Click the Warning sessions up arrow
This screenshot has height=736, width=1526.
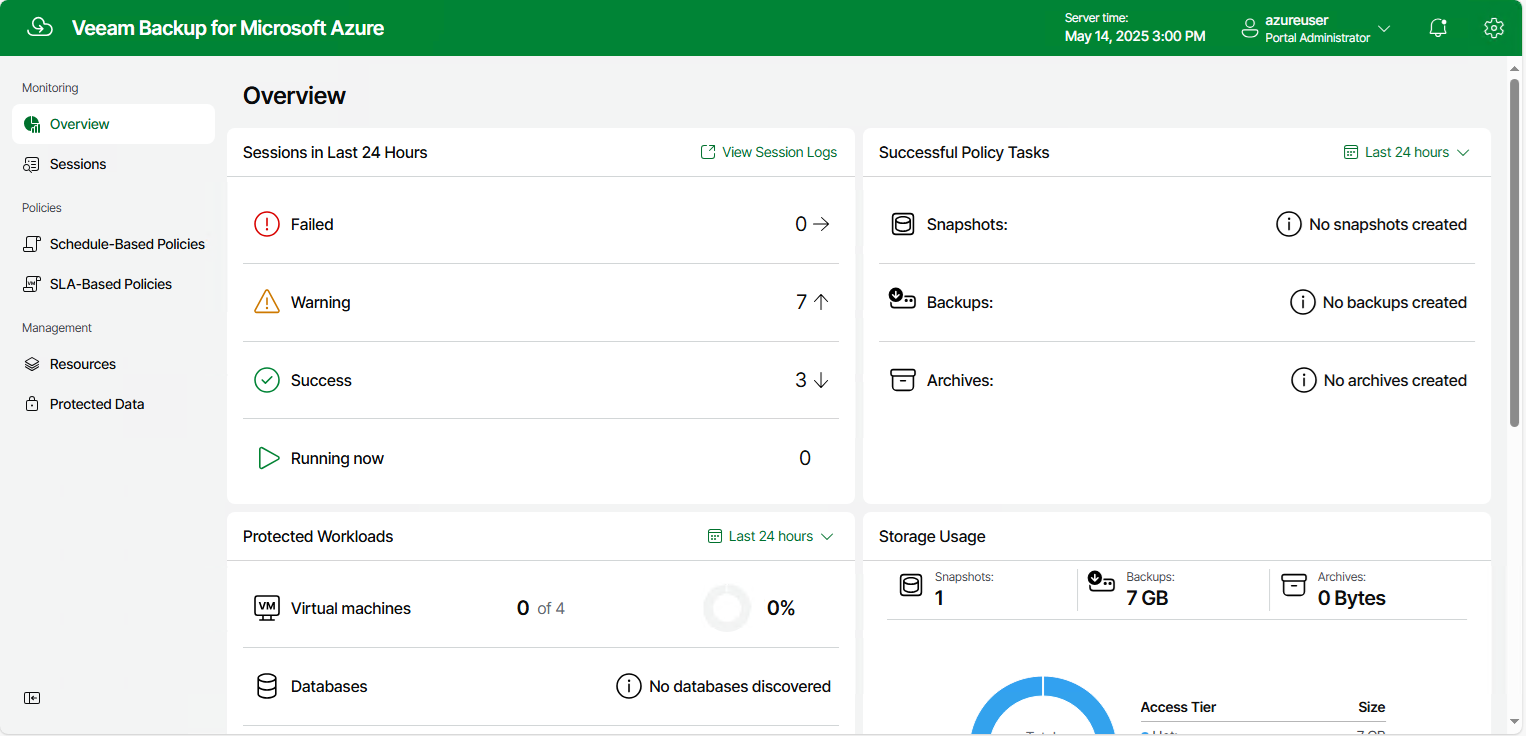(821, 302)
